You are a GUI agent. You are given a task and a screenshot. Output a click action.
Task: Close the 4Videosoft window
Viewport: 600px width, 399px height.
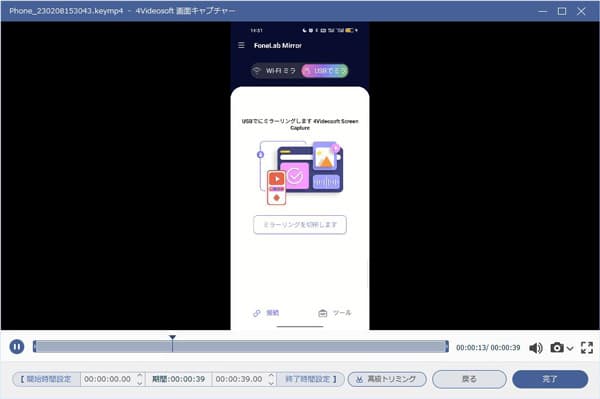click(x=581, y=11)
